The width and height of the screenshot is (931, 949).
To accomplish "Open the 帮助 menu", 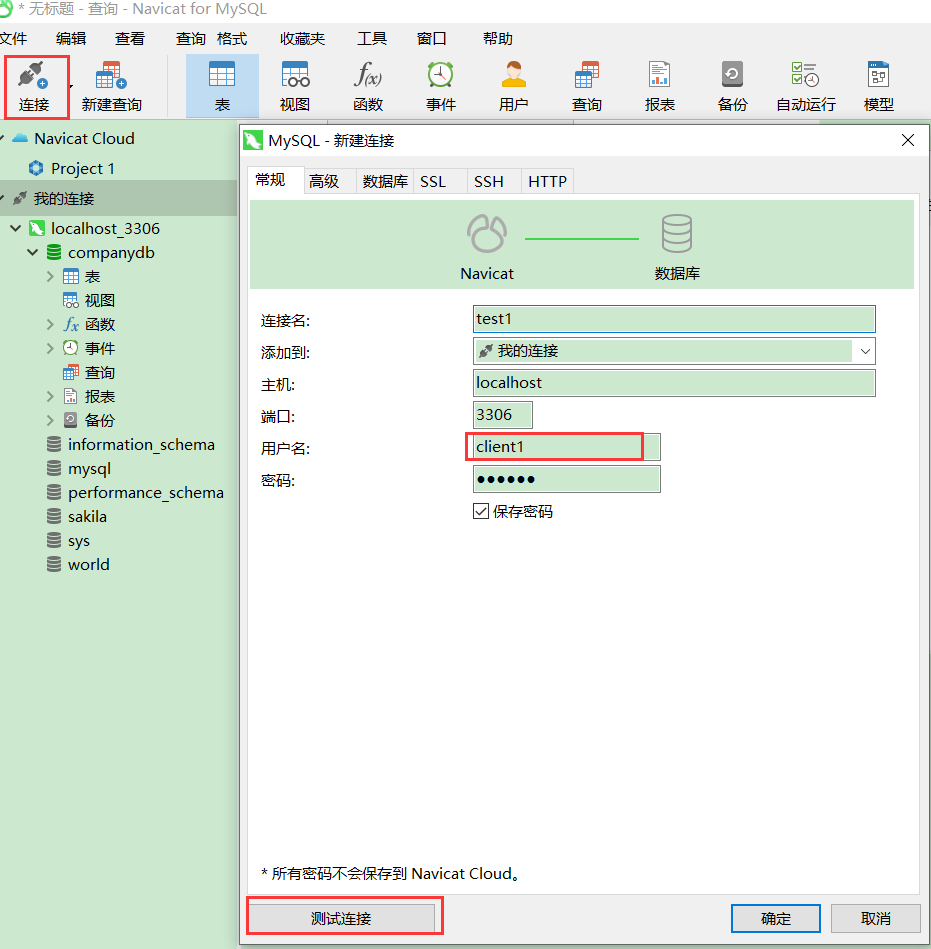I will (498, 39).
